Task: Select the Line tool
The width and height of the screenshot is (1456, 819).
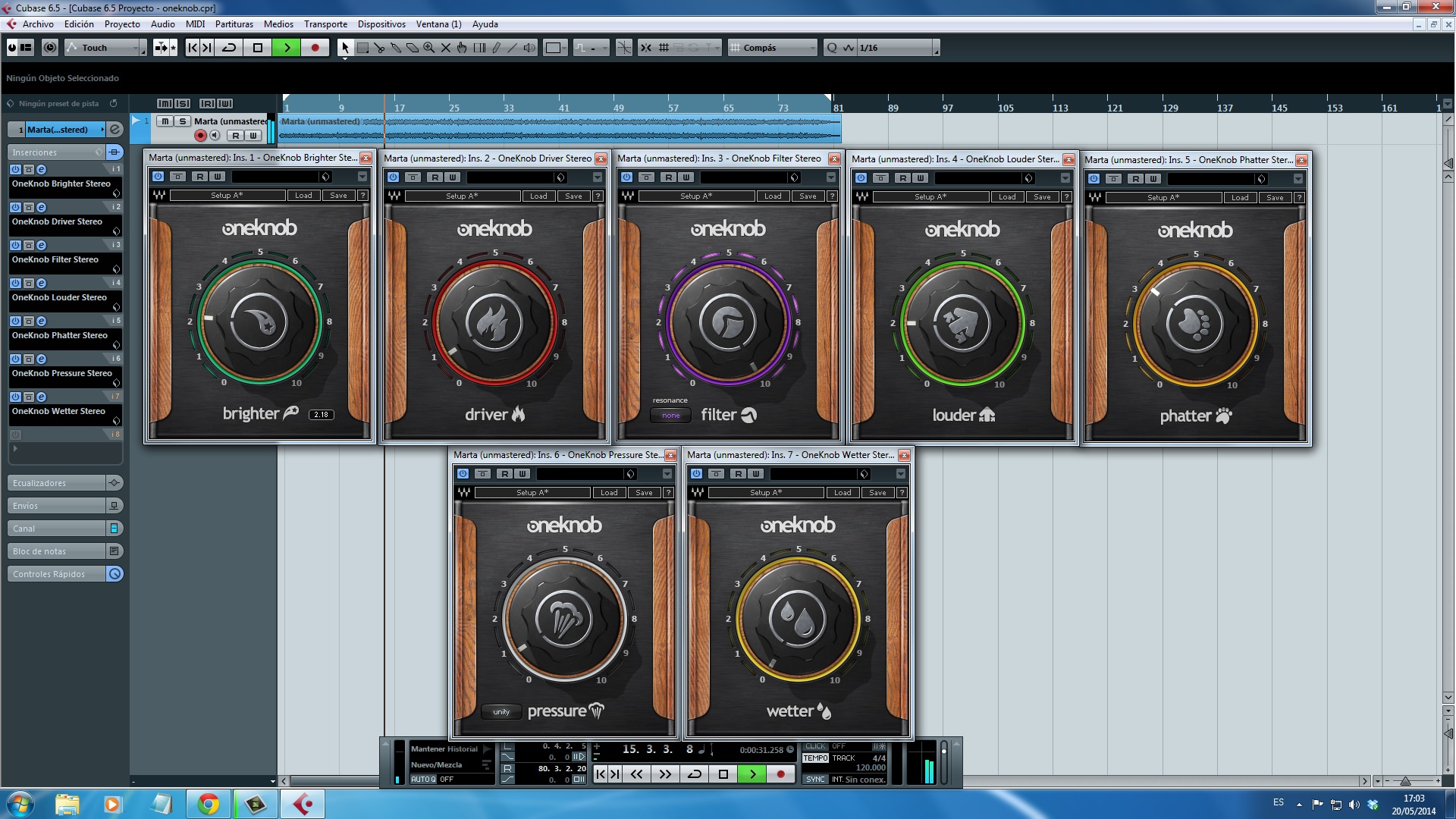Action: coord(513,48)
